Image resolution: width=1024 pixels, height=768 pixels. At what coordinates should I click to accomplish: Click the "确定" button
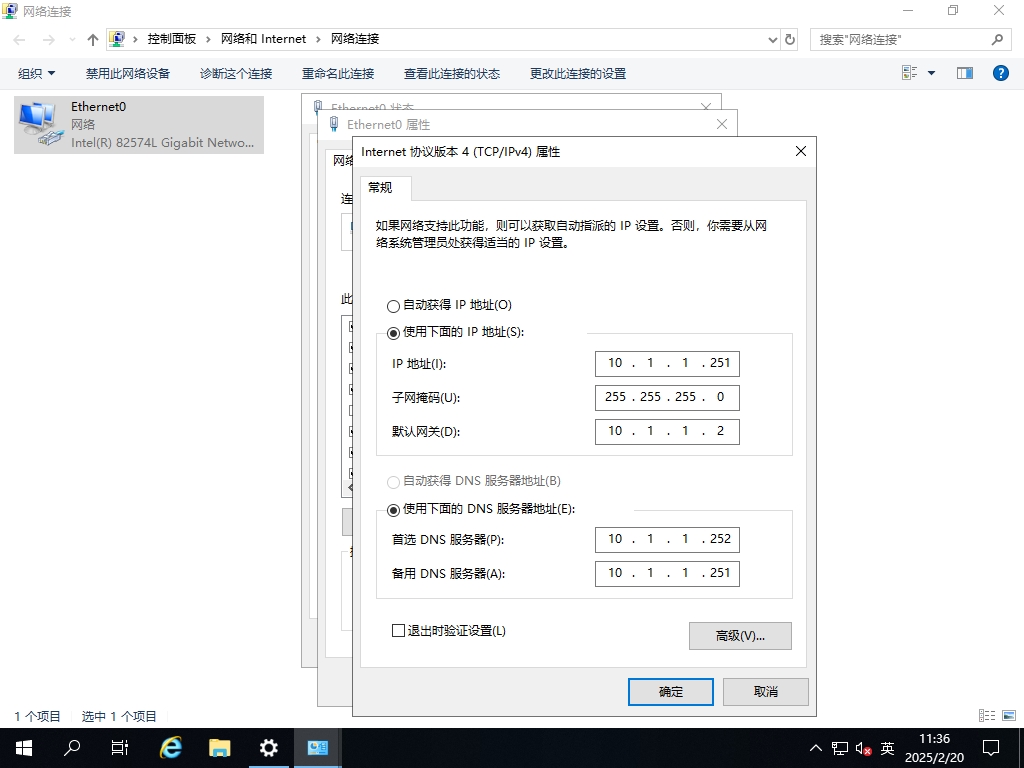[670, 692]
